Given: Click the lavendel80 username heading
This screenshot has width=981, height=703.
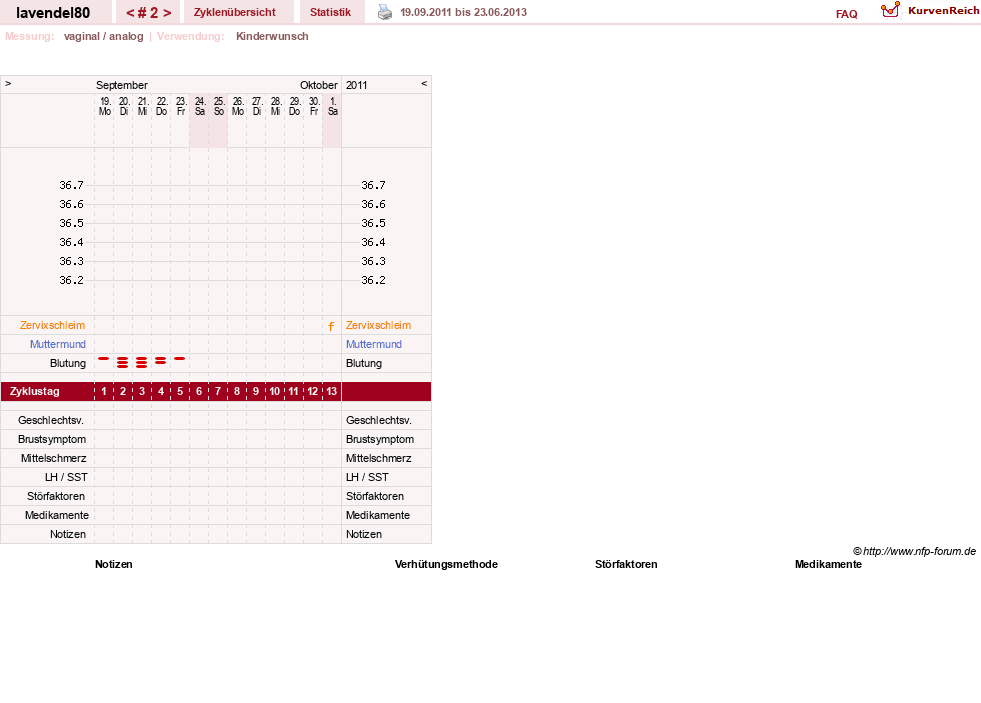Looking at the screenshot, I should point(53,13).
